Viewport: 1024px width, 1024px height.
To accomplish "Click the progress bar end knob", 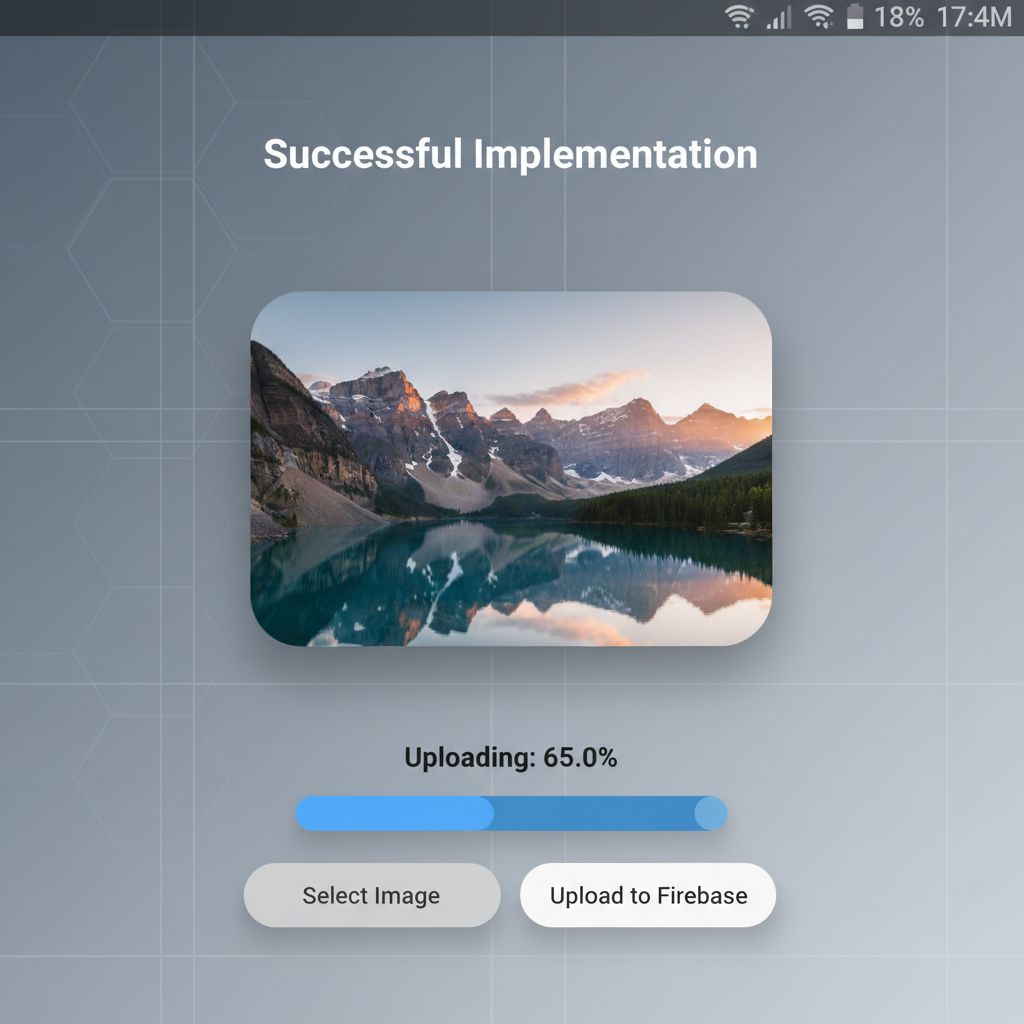I will click(711, 813).
